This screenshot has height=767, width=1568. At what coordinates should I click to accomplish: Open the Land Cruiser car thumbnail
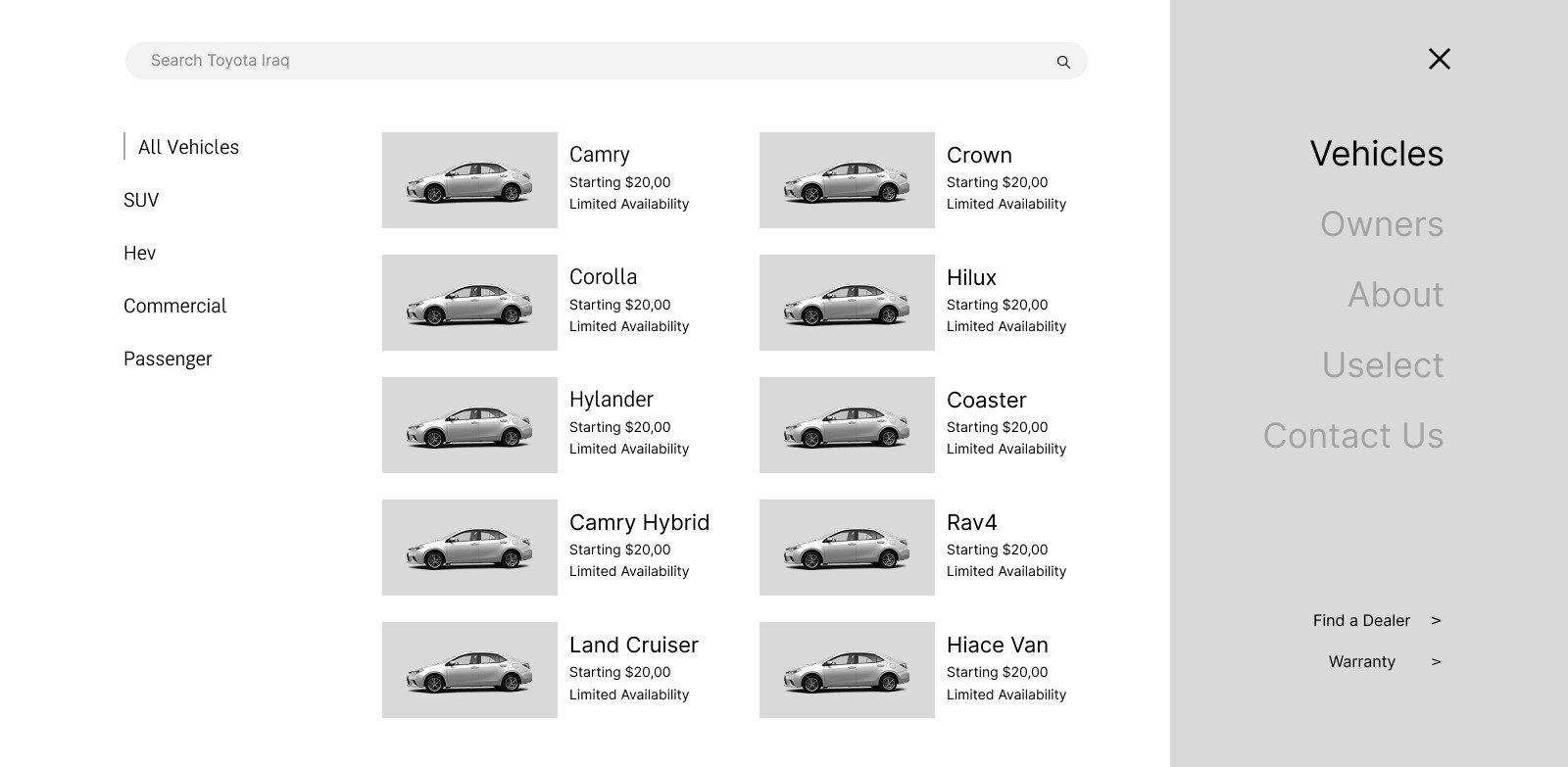469,670
